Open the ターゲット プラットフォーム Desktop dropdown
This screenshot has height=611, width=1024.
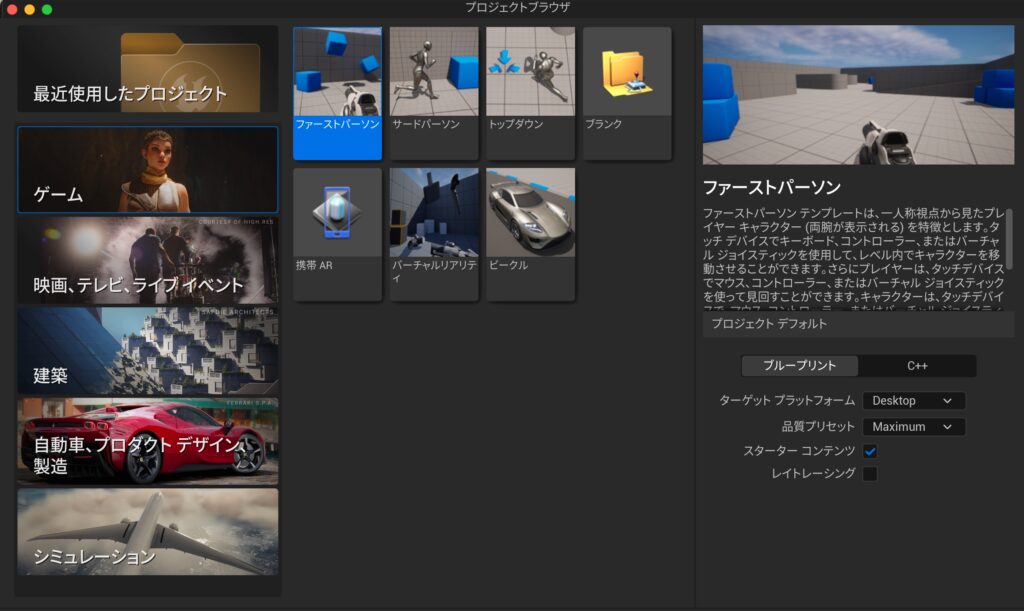pos(913,401)
